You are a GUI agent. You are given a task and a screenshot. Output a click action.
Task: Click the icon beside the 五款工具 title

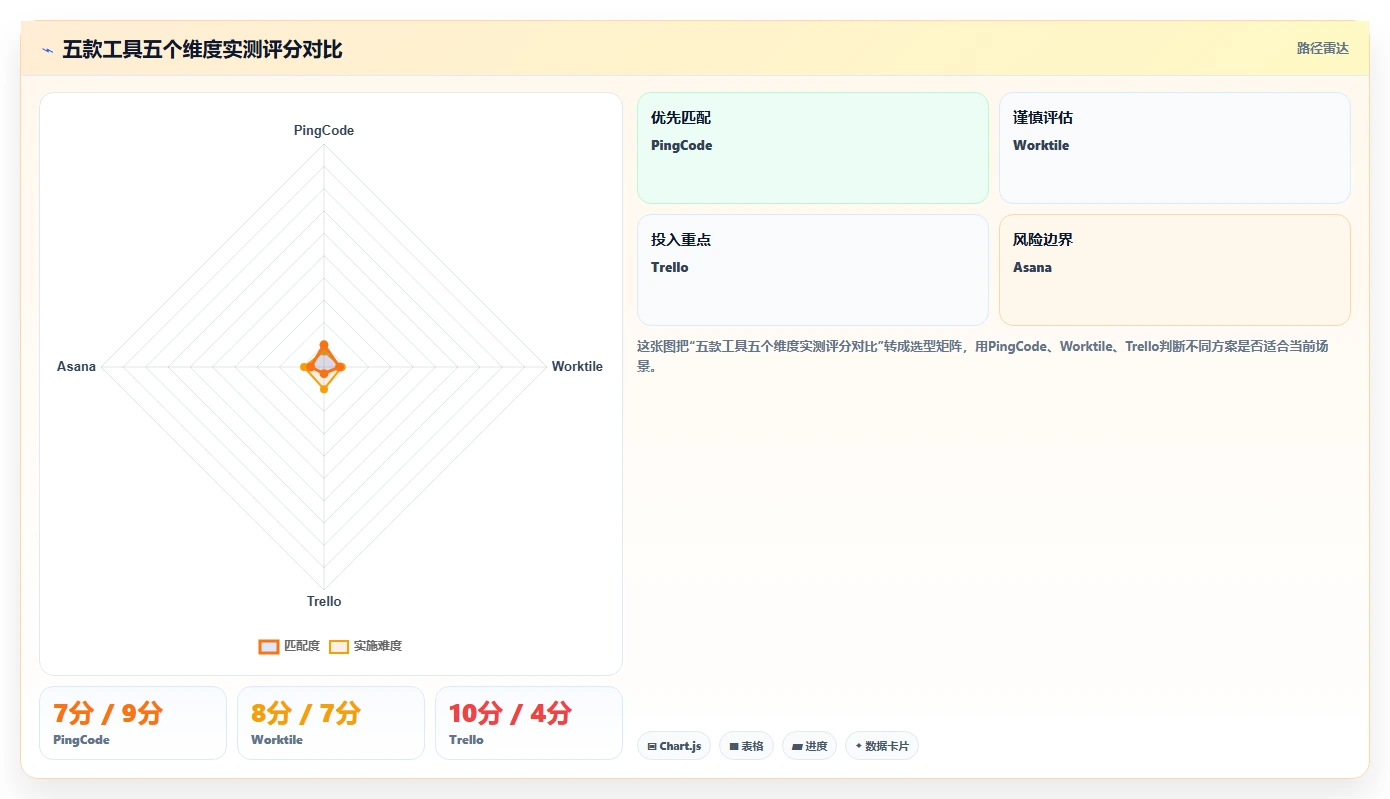pos(47,50)
